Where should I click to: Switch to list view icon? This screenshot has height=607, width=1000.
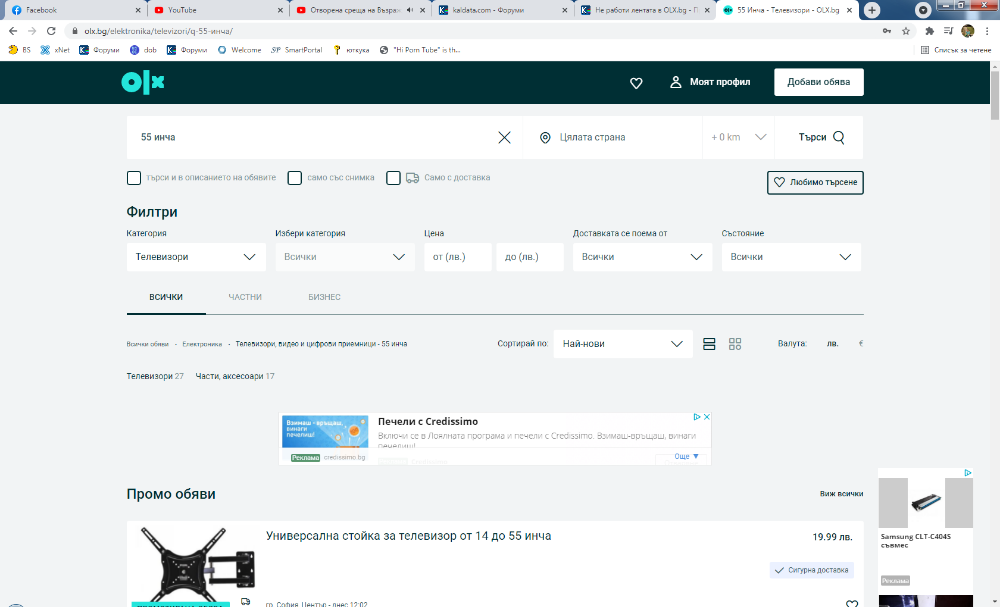point(709,344)
